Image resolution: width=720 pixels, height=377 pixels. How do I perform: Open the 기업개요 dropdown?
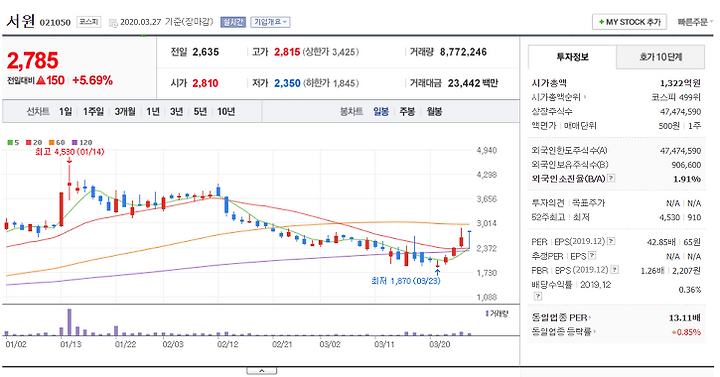(x=270, y=22)
